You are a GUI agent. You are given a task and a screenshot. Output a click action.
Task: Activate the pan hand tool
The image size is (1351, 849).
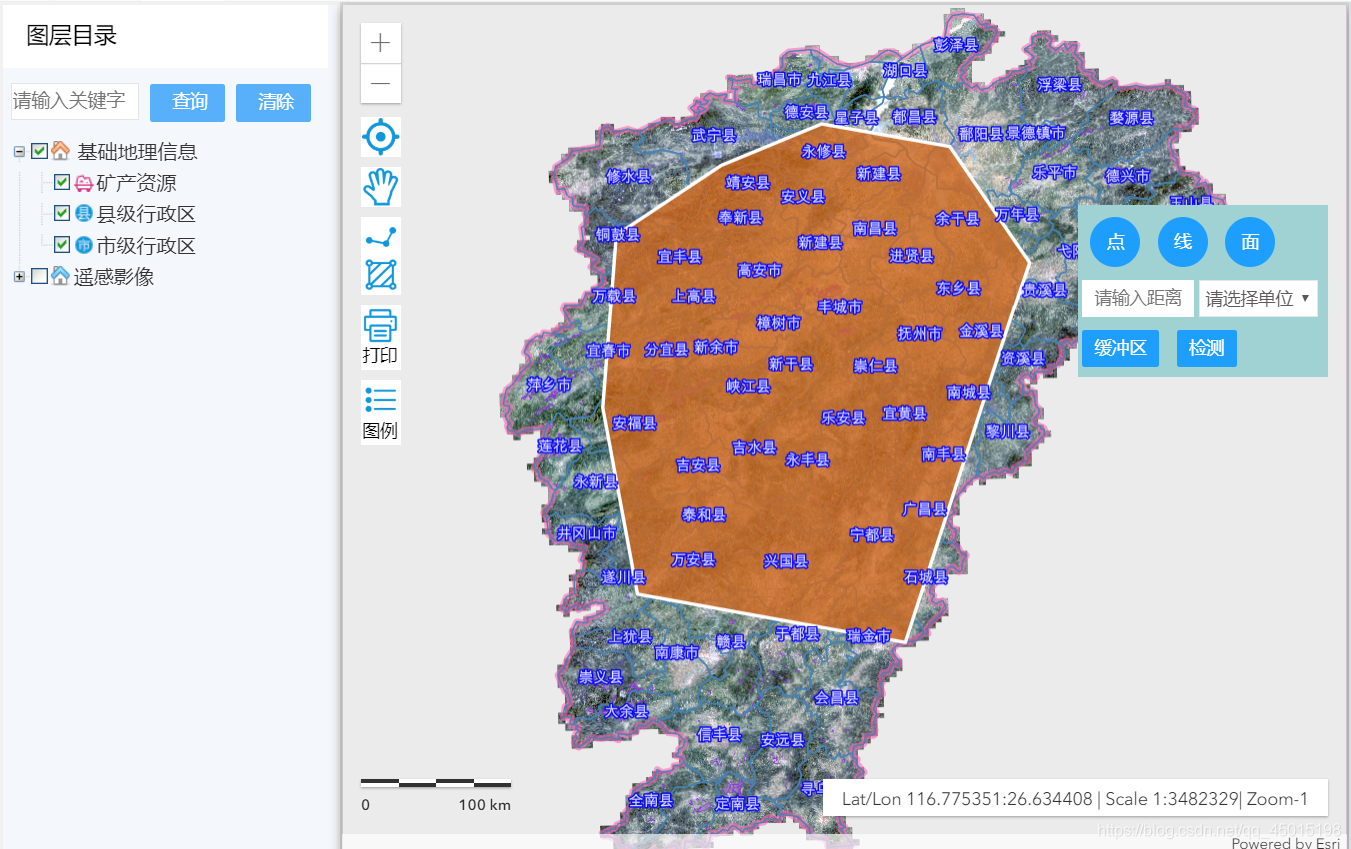pyautogui.click(x=380, y=187)
